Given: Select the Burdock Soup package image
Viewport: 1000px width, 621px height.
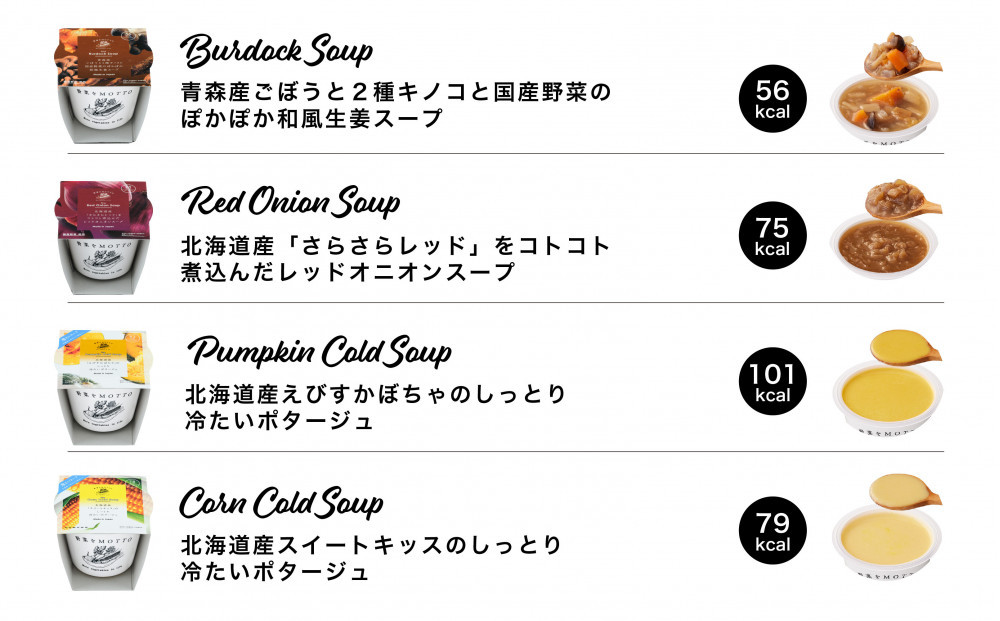Looking at the screenshot, I should 104,85.
